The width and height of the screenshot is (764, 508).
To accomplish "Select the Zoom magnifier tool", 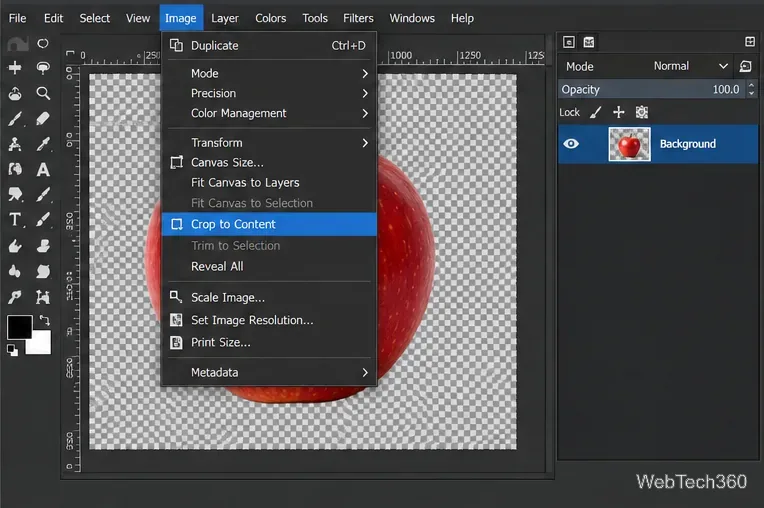I will point(43,93).
